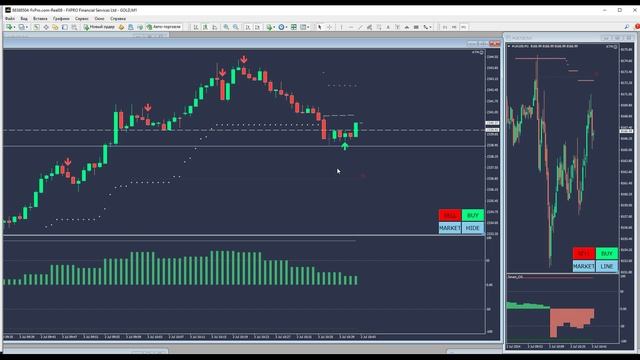Click the main chart price scale axis

[x=493, y=143]
